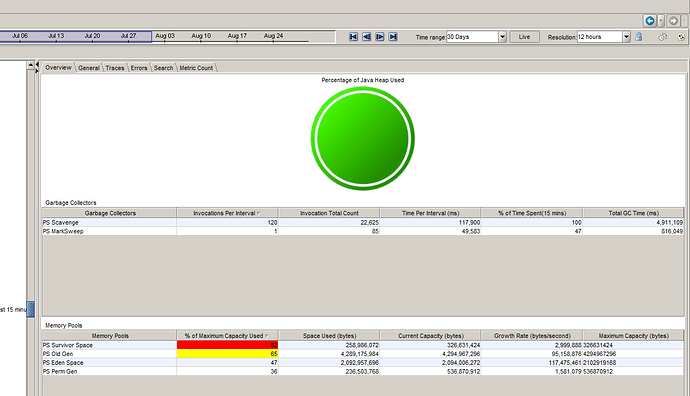Image resolution: width=690 pixels, height=396 pixels.
Task: Open the Metric Count tab
Action: (x=196, y=68)
